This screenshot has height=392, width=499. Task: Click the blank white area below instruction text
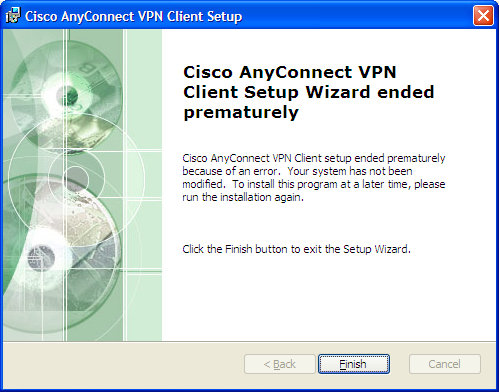328,297
